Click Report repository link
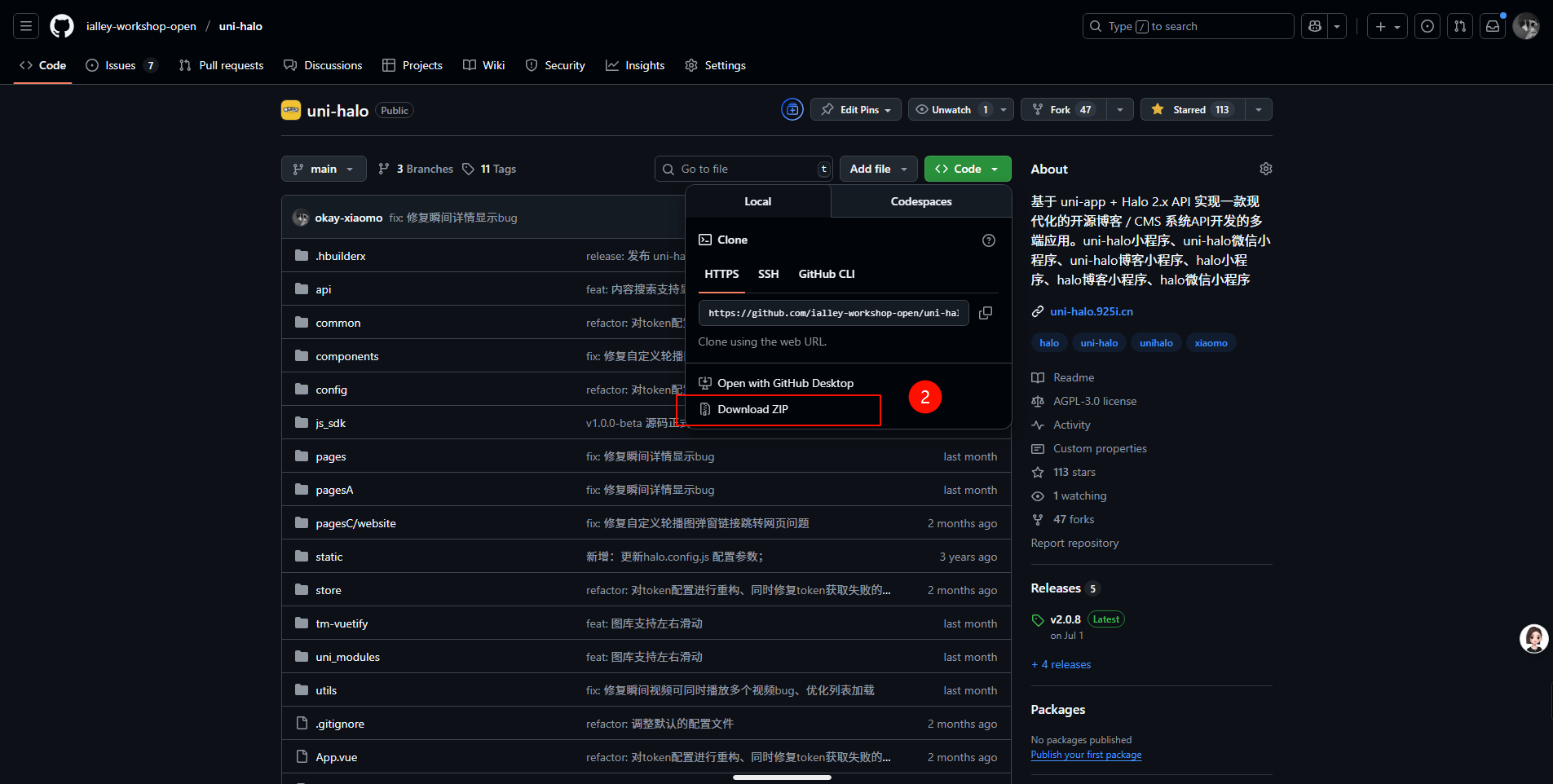Image resolution: width=1553 pixels, height=784 pixels. 1074,543
